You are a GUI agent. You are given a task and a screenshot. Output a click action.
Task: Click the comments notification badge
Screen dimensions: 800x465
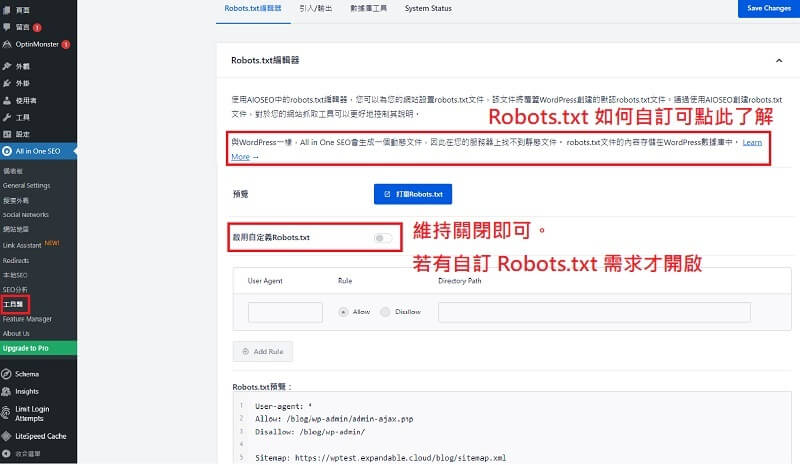coord(37,28)
